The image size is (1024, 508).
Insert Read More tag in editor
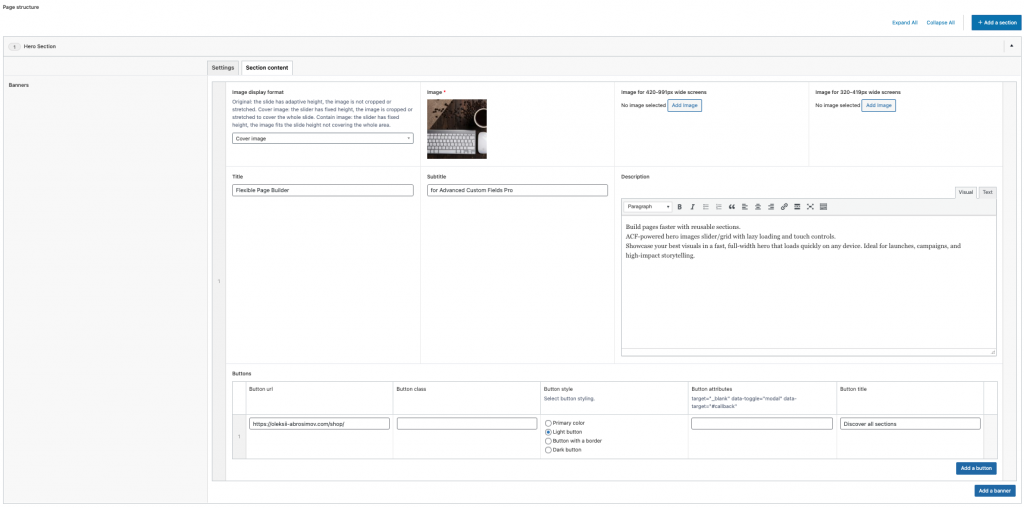pyautogui.click(x=797, y=207)
